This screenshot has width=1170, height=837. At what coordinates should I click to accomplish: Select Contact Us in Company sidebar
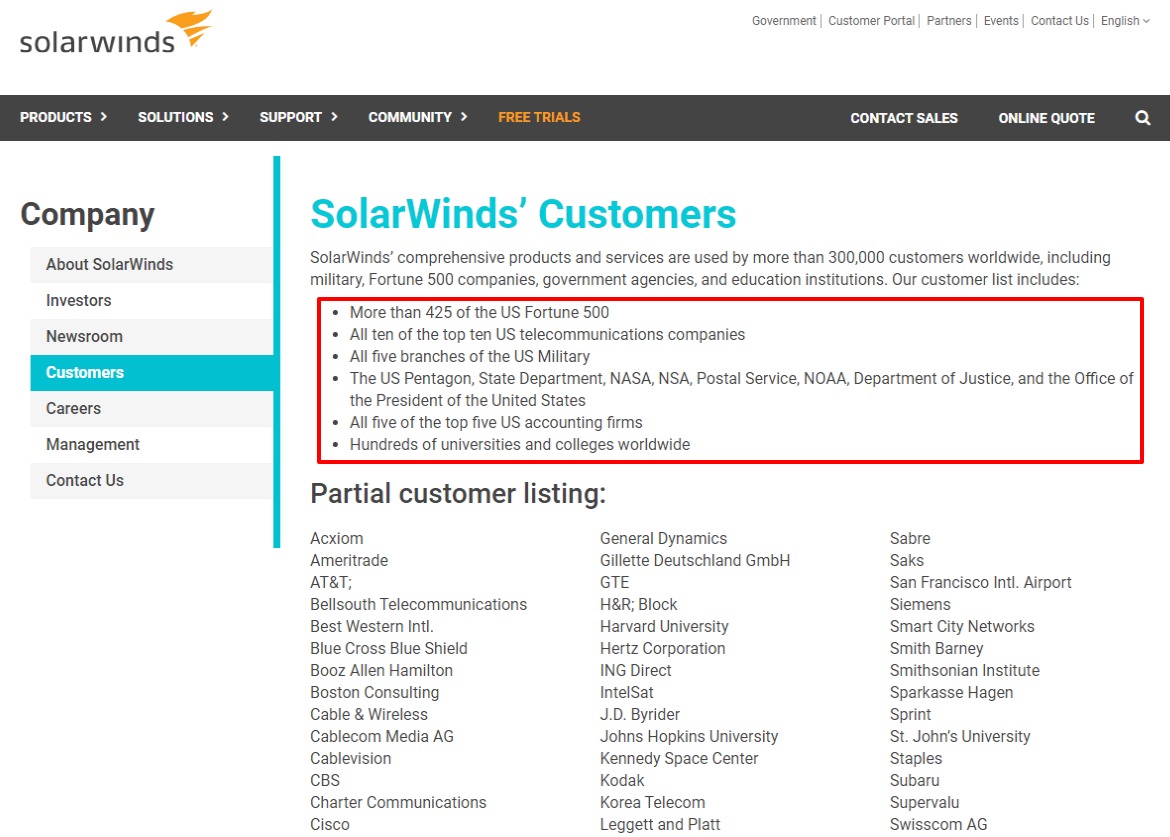pyautogui.click(x=151, y=480)
